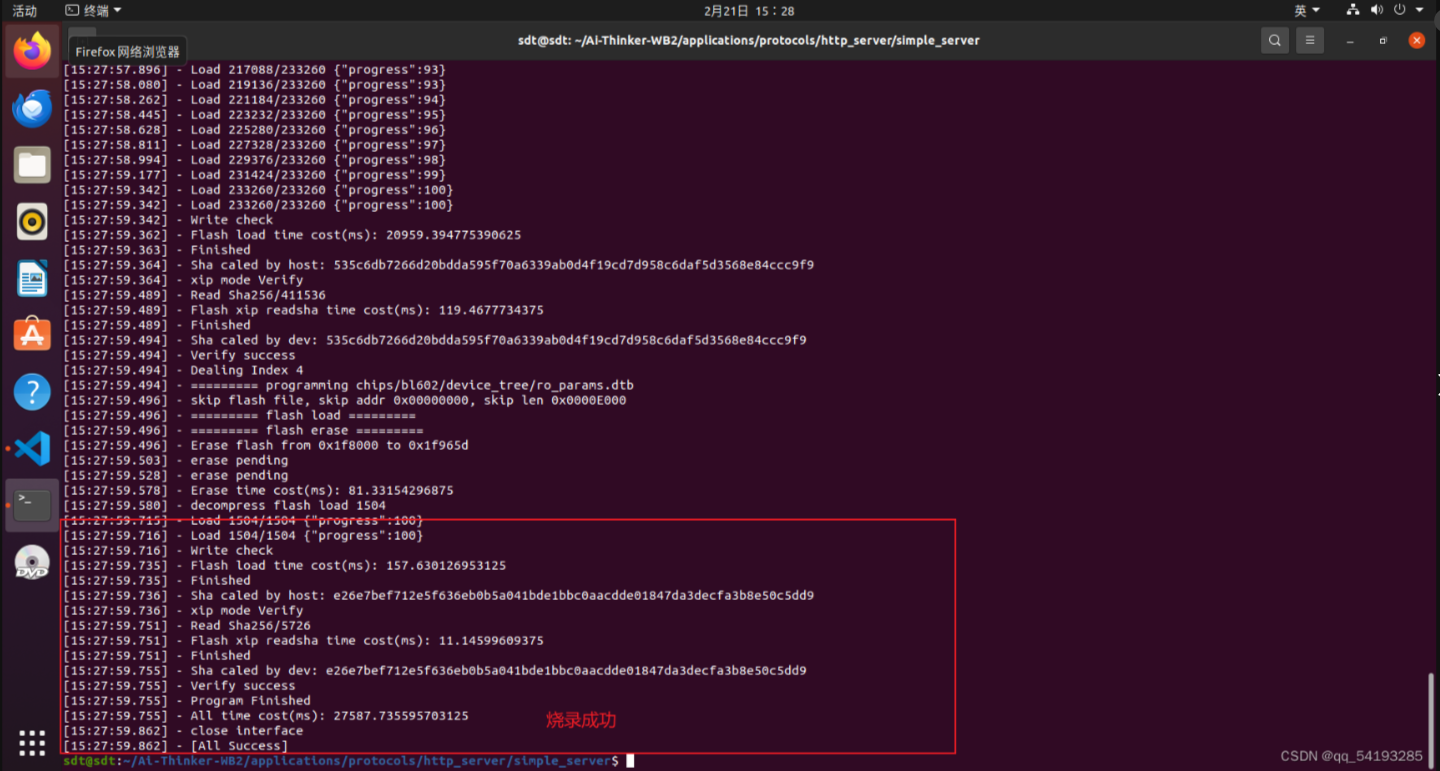1440x771 pixels.
Task: Open the DVD disc icon
Action: pos(32,563)
